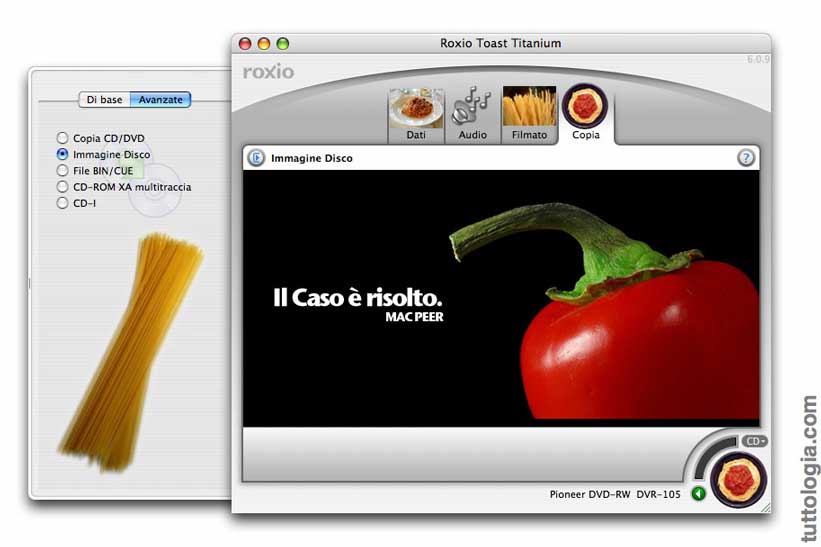The image size is (821, 547).
Task: Click the Roxio Toast Titanium title text
Action: [x=500, y=43]
